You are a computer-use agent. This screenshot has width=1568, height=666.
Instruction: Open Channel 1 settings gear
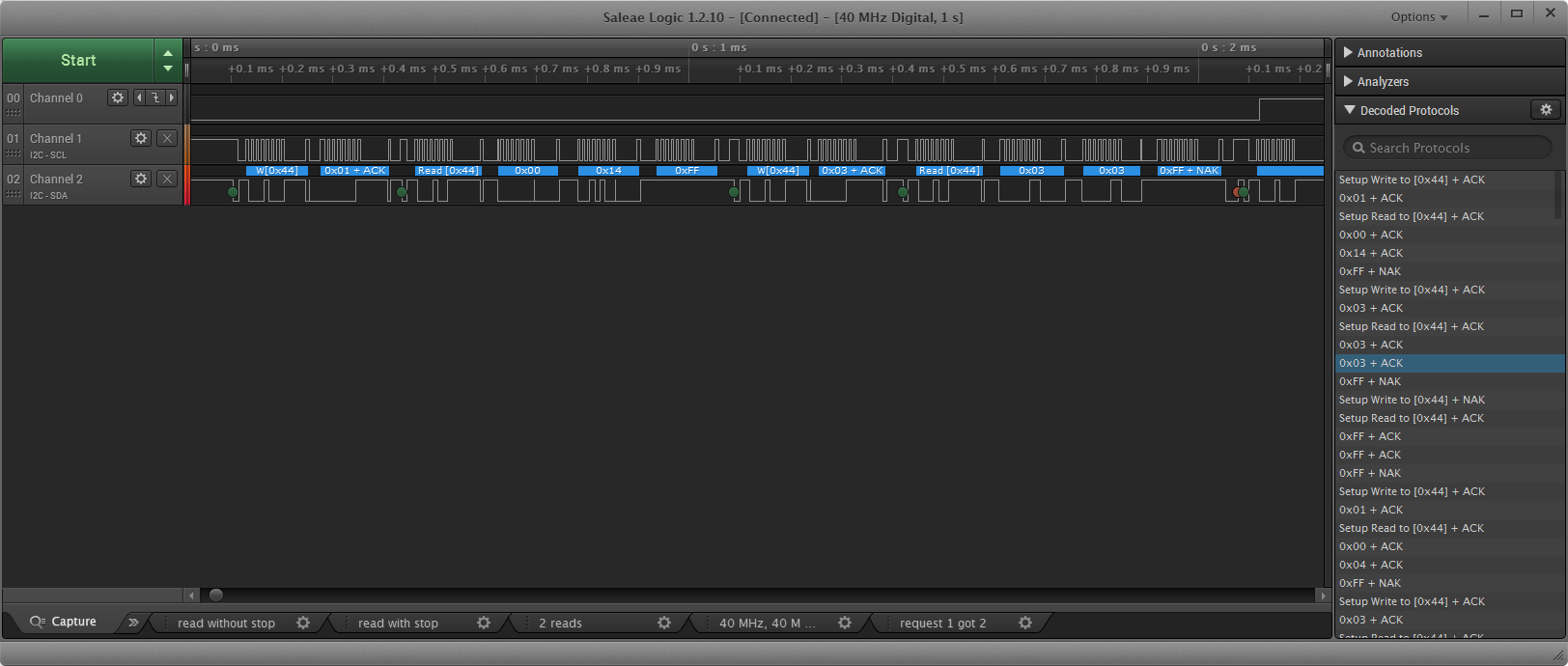(x=141, y=138)
